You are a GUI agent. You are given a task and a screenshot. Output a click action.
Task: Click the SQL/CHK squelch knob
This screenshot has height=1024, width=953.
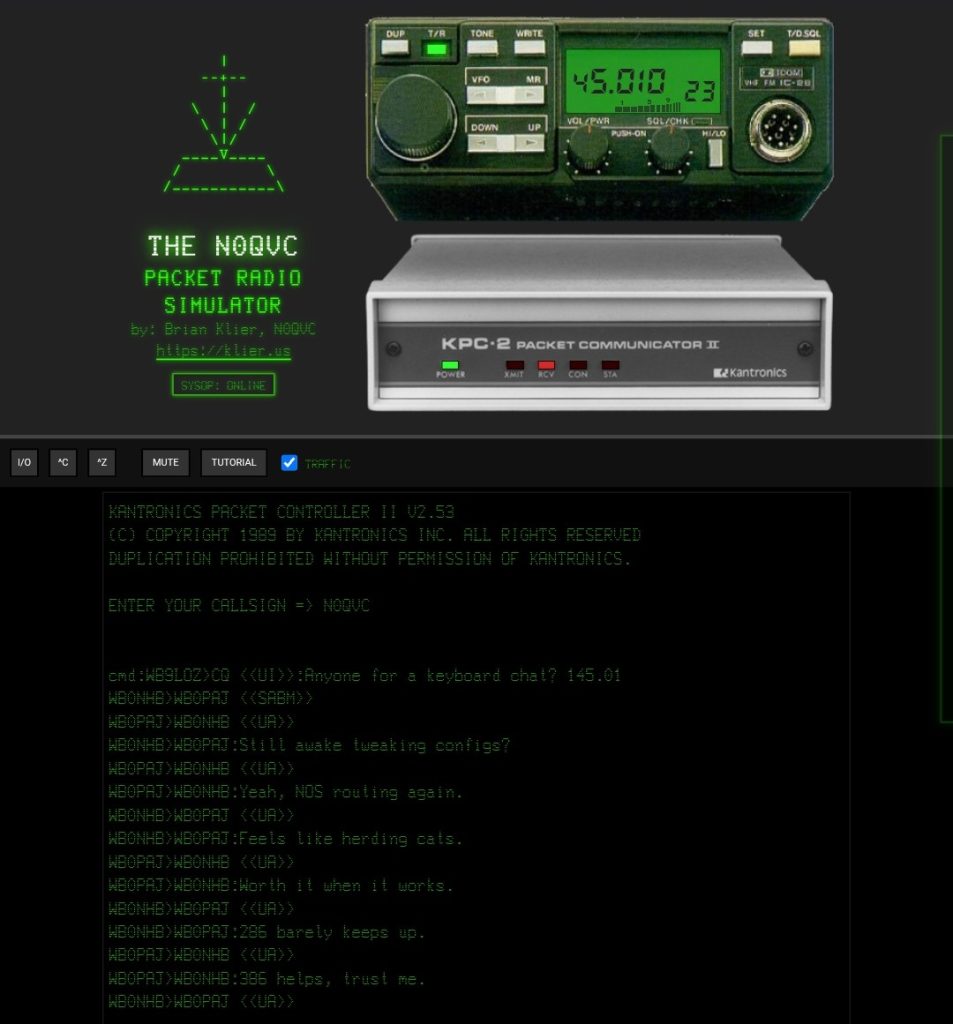click(668, 151)
